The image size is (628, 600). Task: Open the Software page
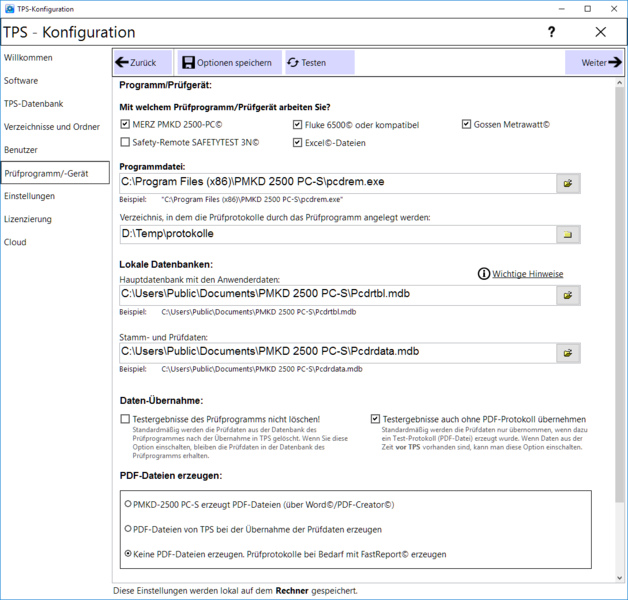tap(21, 81)
